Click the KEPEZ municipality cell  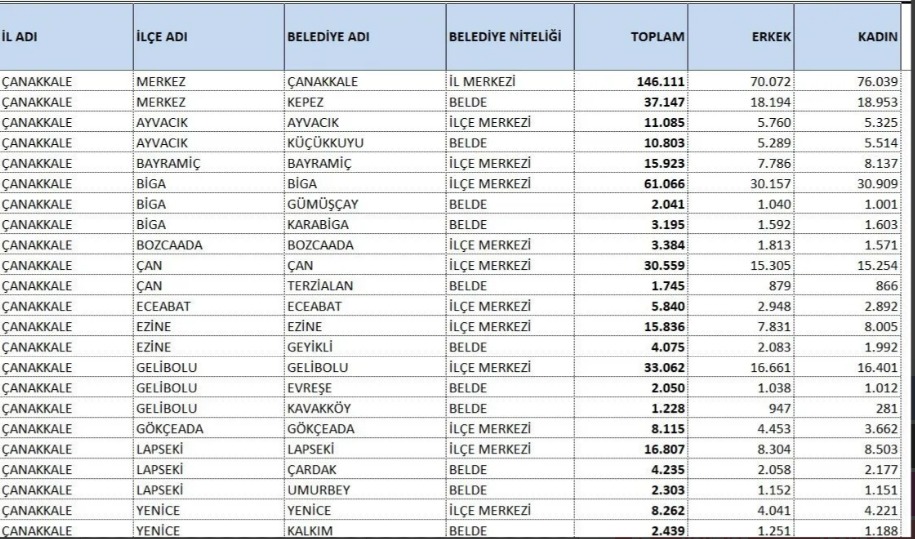click(307, 103)
